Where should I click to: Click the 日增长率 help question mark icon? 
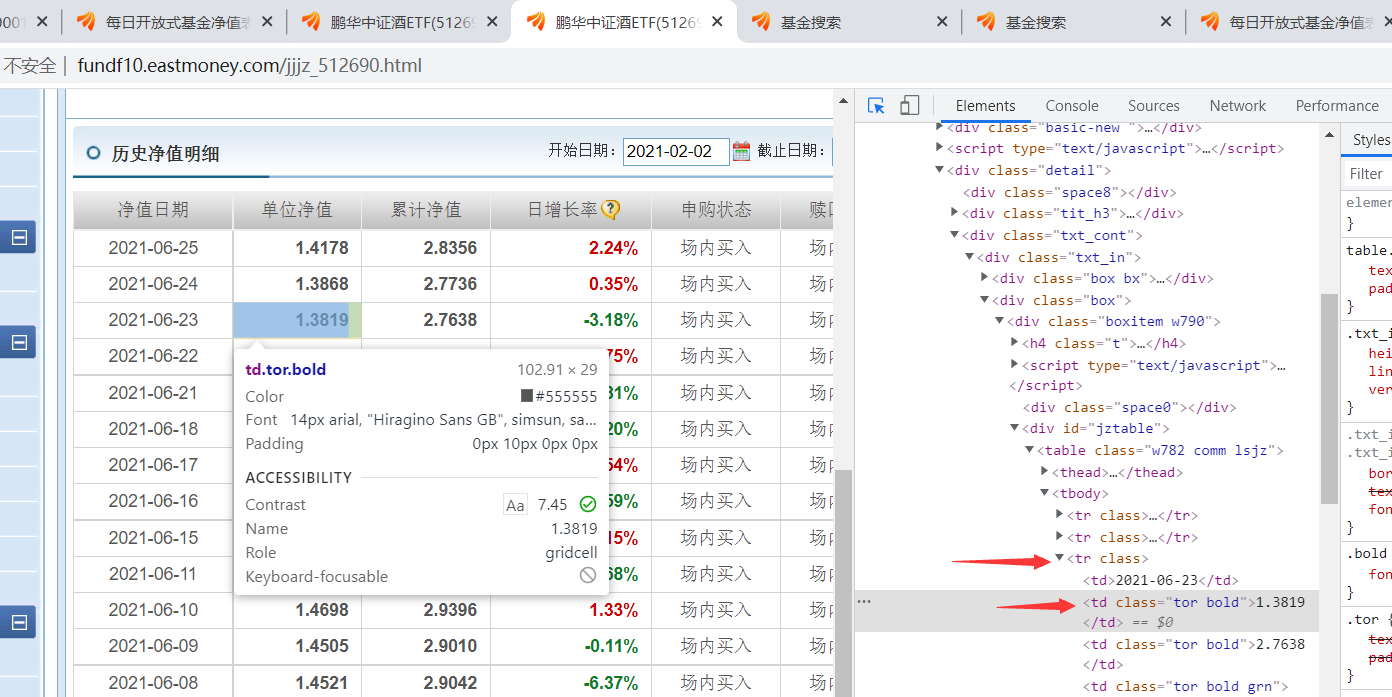pyautogui.click(x=611, y=210)
